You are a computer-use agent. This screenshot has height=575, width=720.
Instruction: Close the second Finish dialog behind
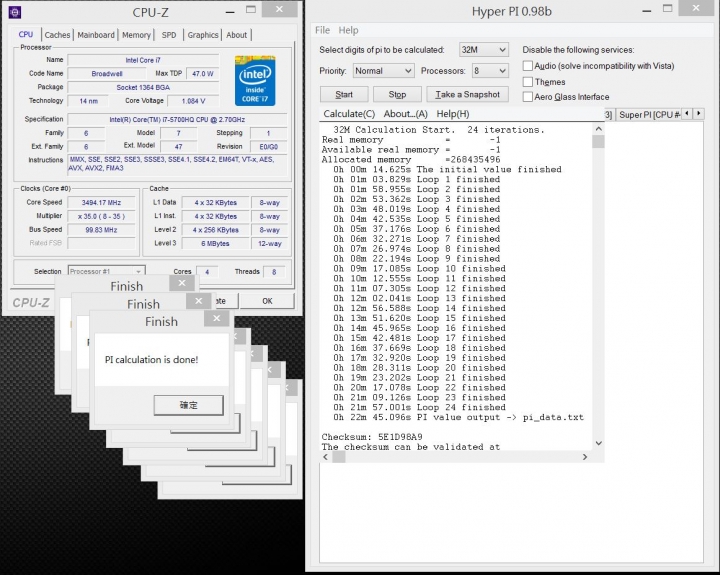point(198,301)
